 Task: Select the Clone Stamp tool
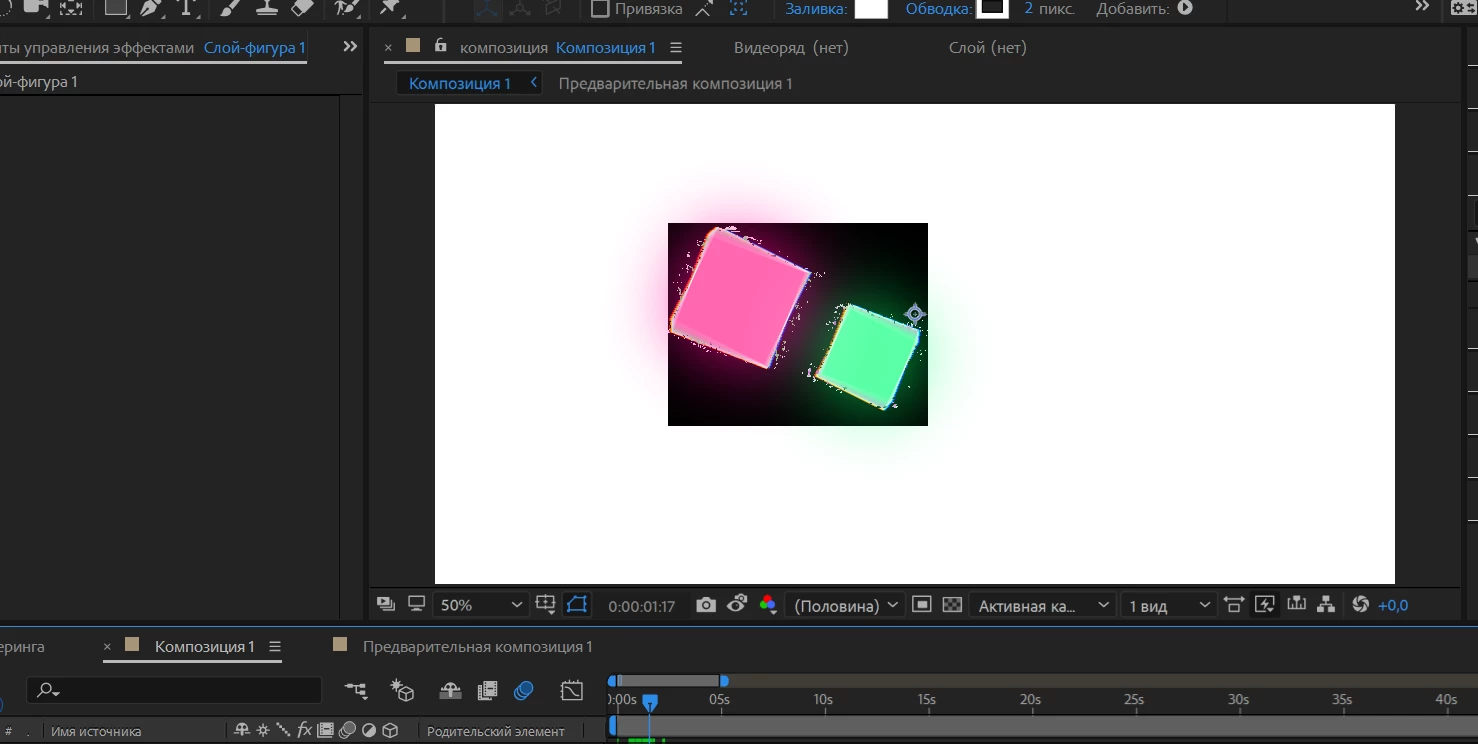(x=266, y=8)
